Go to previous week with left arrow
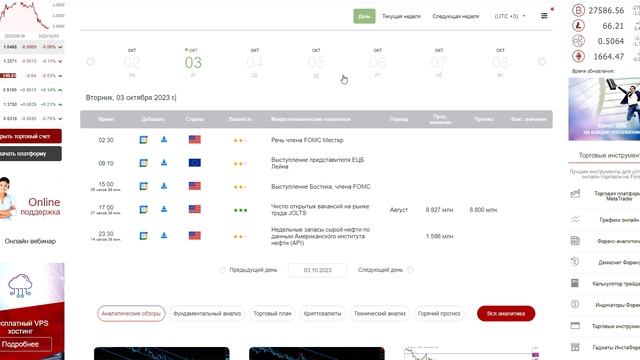This screenshot has width=640, height=360. pyautogui.click(x=91, y=62)
